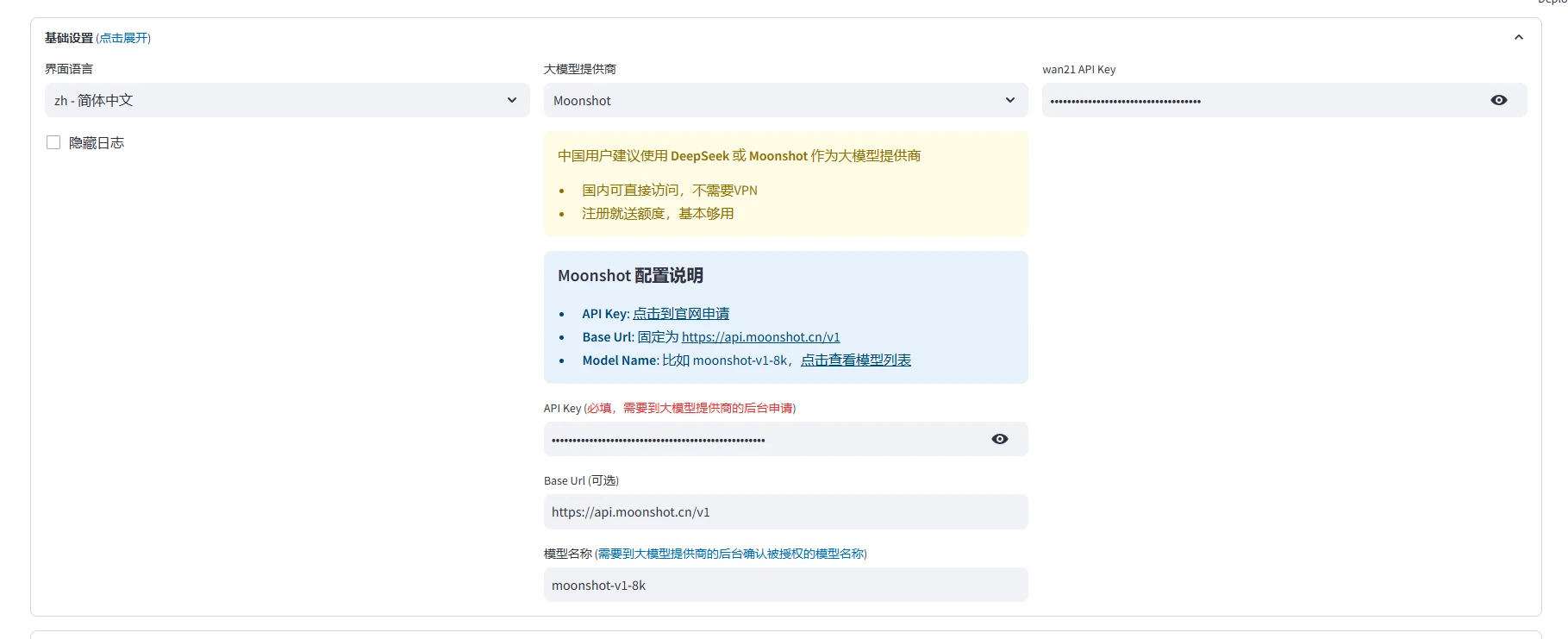Open the 界面语言 dropdown showing zh - 简体中文
The width and height of the screenshot is (1568, 639).
[x=287, y=100]
